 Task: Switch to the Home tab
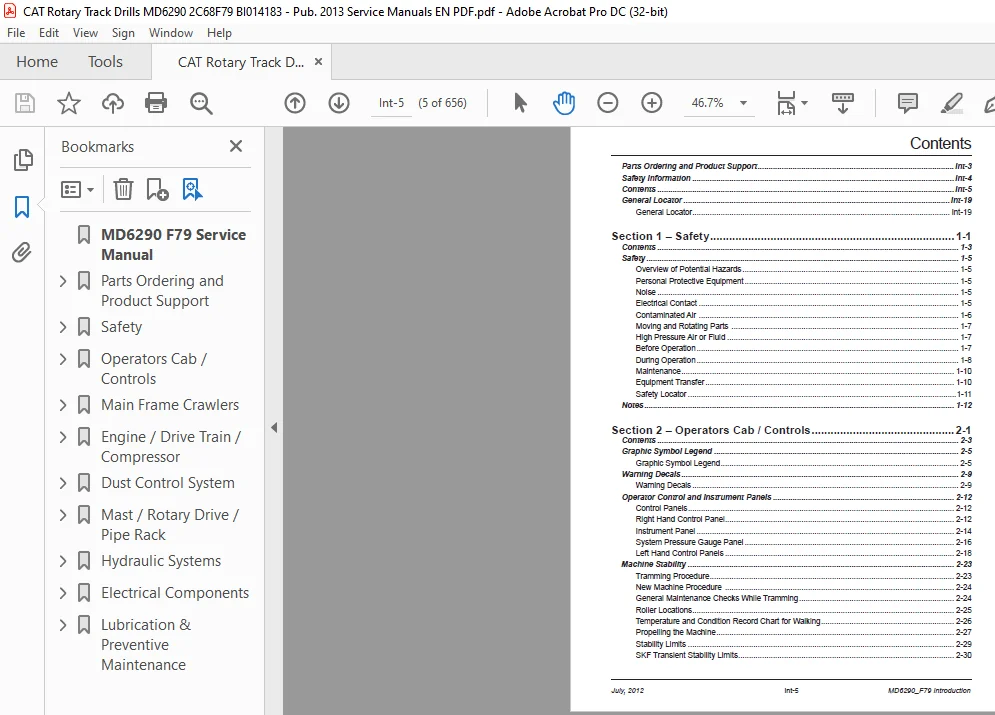[x=37, y=62]
